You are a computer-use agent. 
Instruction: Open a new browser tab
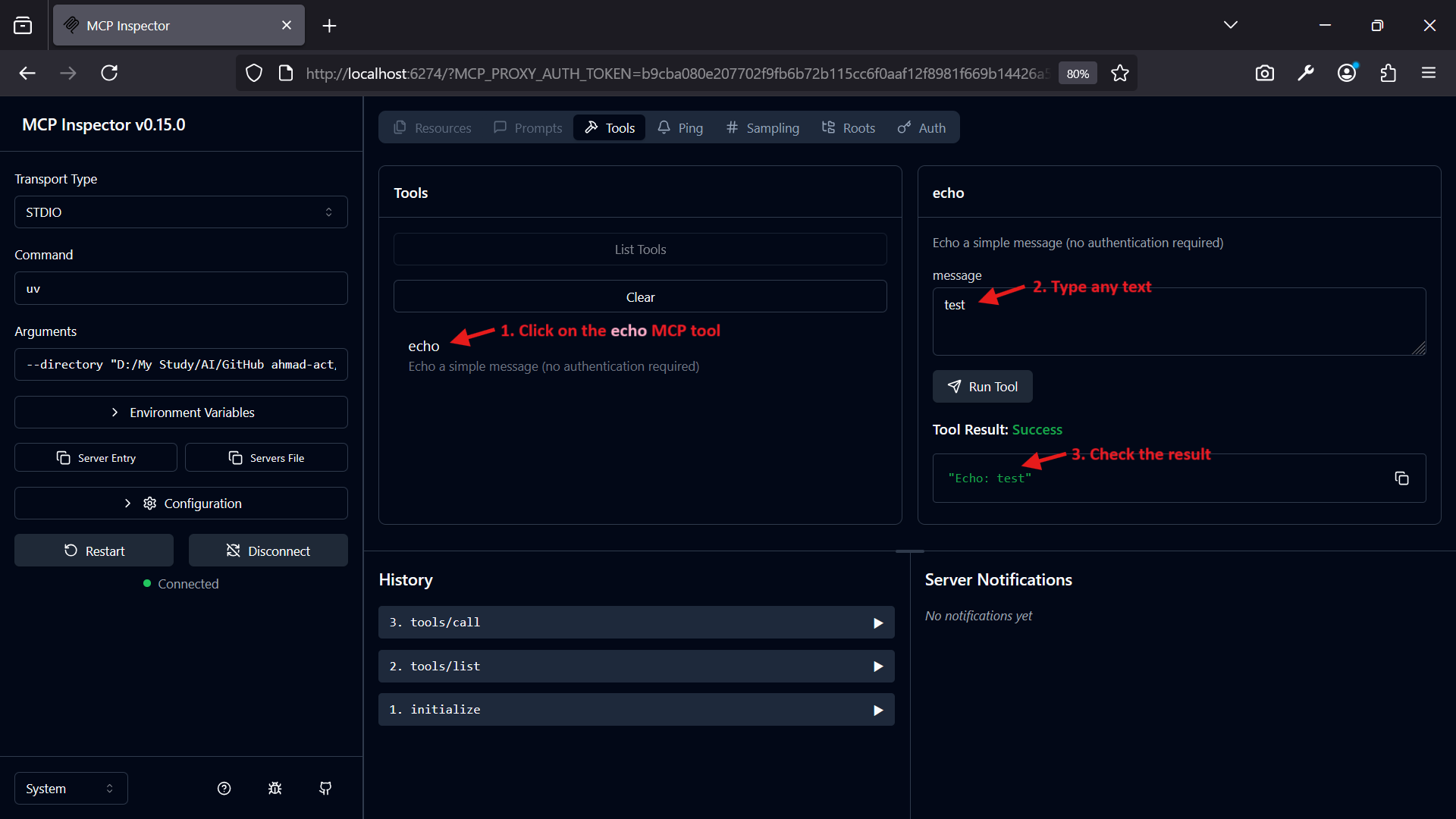(x=329, y=26)
